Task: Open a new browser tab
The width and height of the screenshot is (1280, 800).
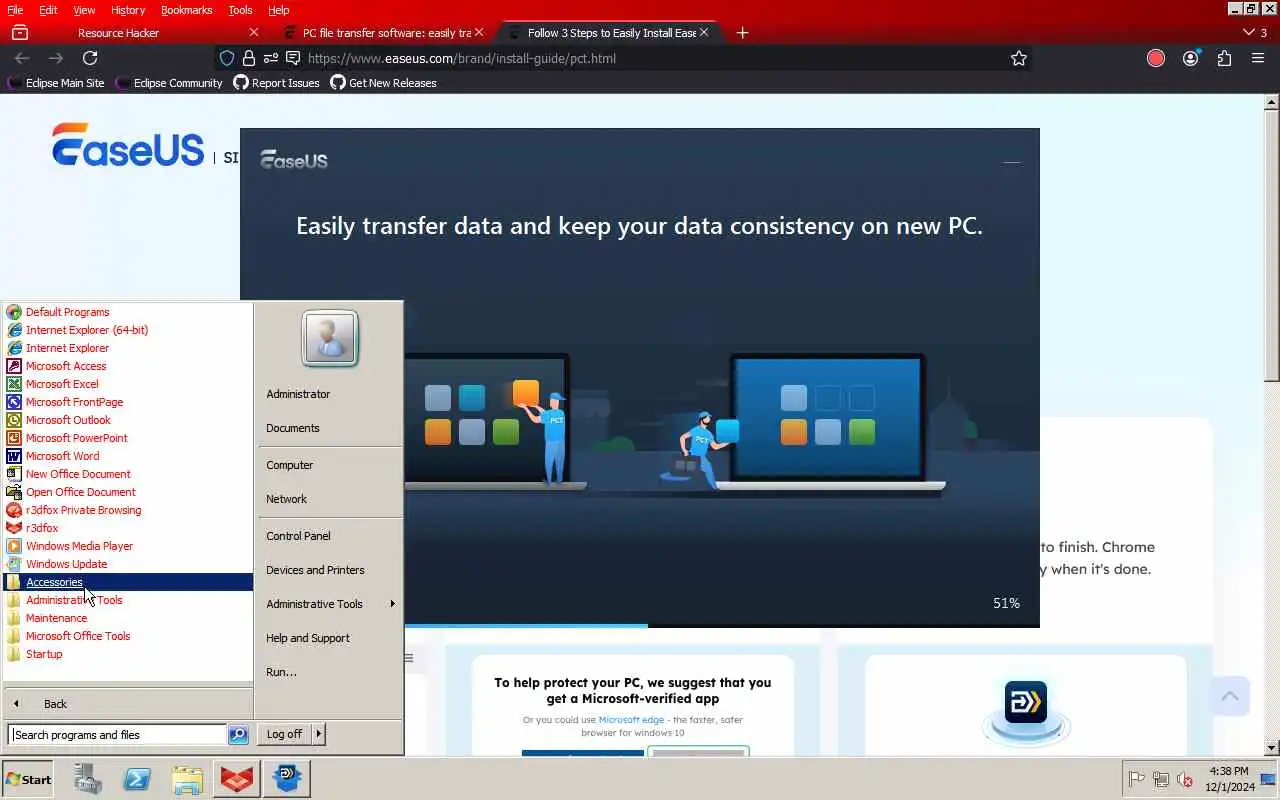Action: coord(742,33)
